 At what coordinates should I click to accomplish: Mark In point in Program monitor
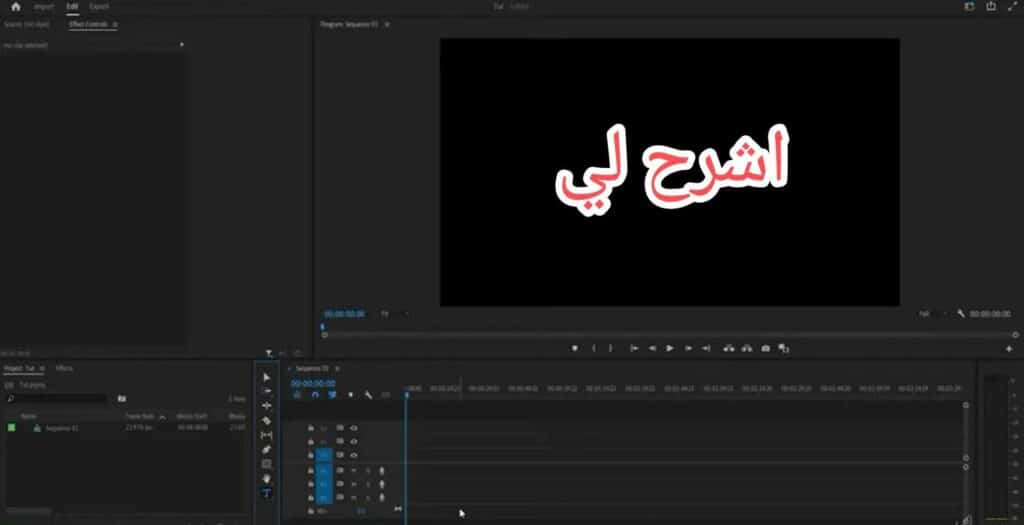pyautogui.click(x=593, y=349)
